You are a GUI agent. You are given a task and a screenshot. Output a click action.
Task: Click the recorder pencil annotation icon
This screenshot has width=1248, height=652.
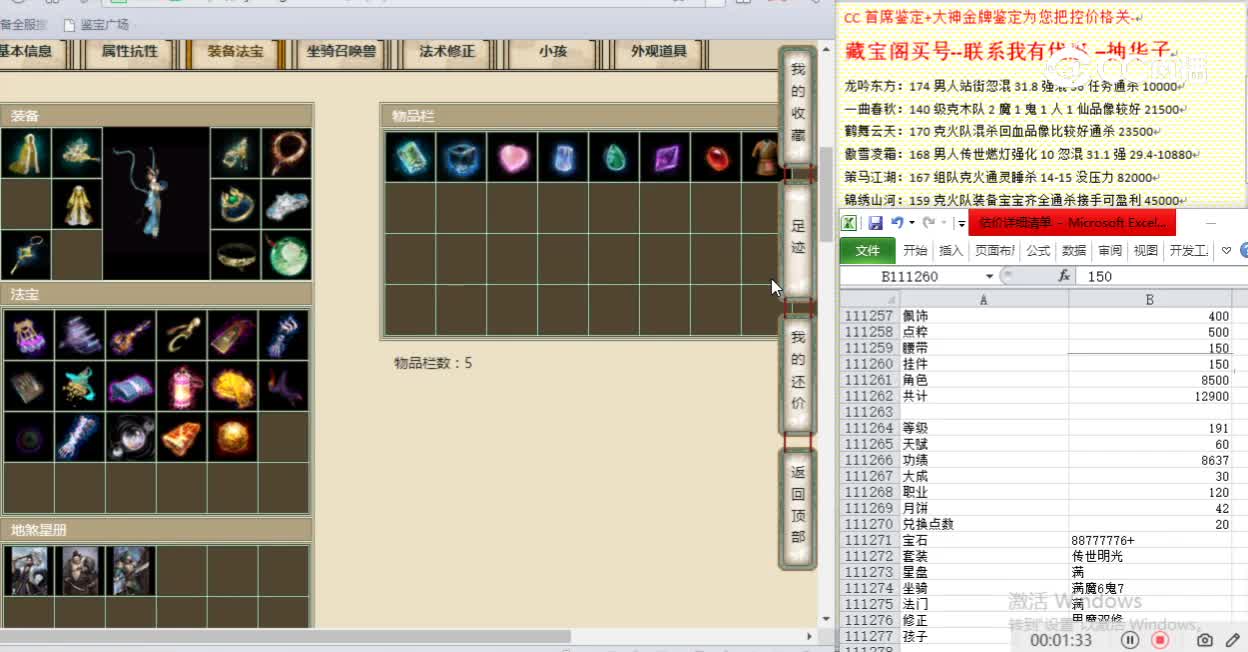click(1232, 640)
